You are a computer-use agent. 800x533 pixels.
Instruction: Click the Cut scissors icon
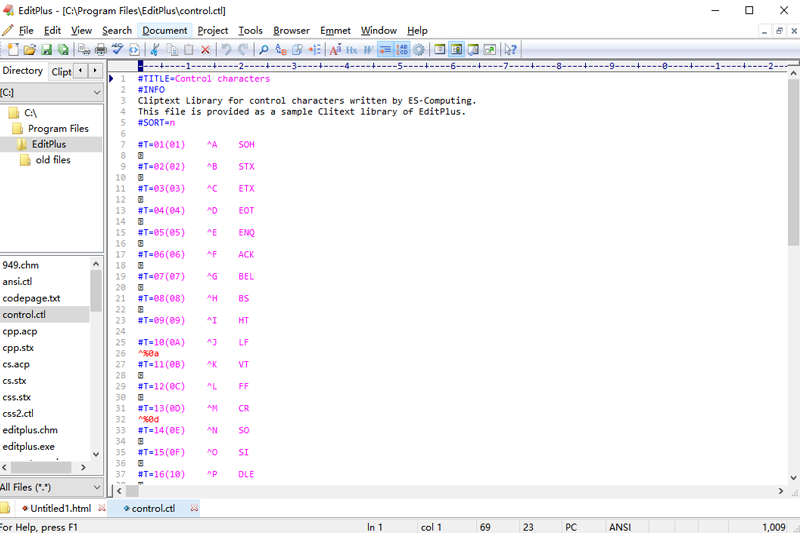(155, 49)
